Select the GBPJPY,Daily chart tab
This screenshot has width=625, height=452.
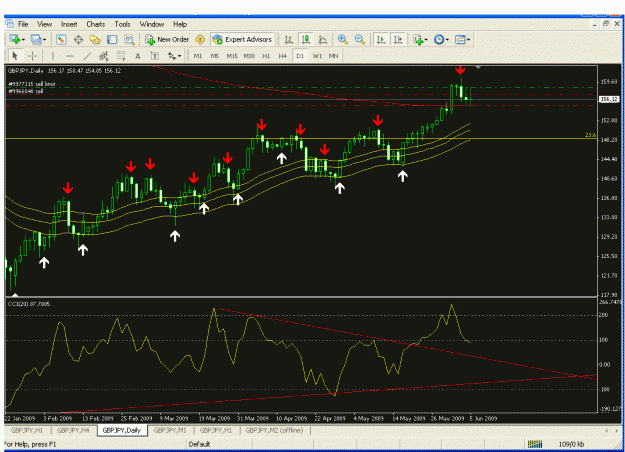(x=122, y=430)
